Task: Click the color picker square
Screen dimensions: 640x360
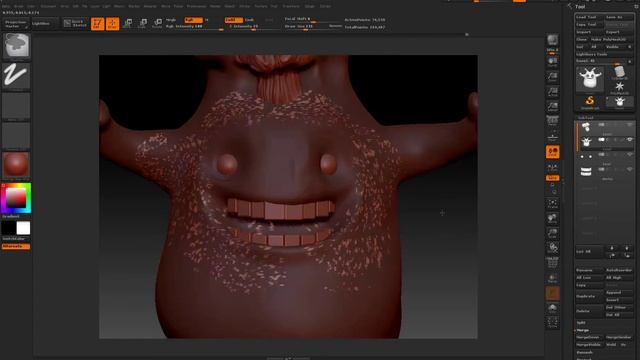Action: 16,198
